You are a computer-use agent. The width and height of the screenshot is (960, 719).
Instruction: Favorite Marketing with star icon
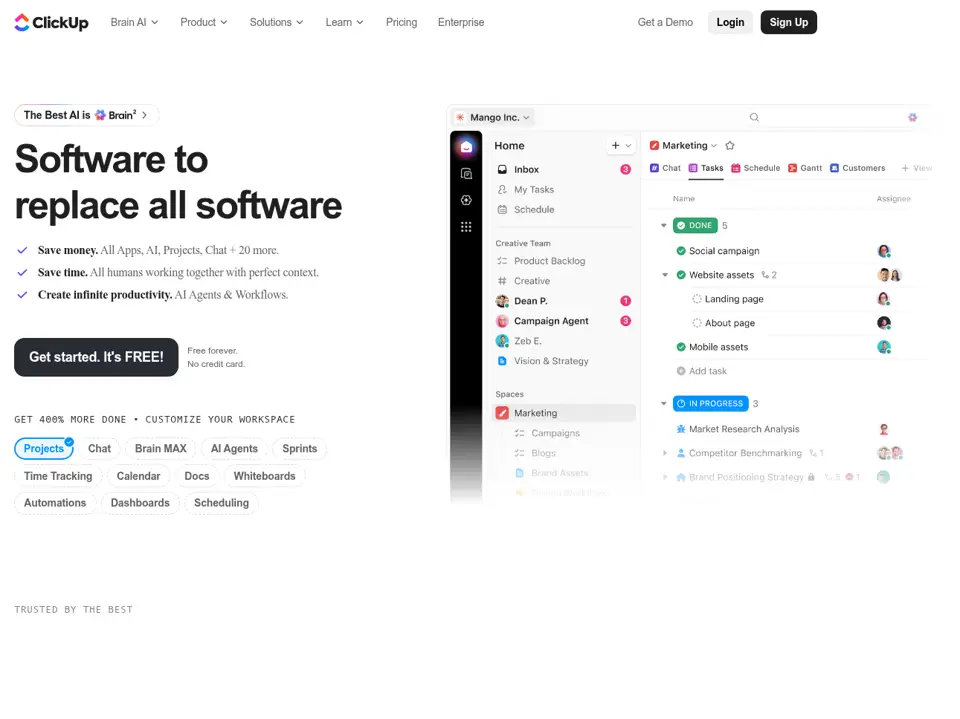[730, 145]
